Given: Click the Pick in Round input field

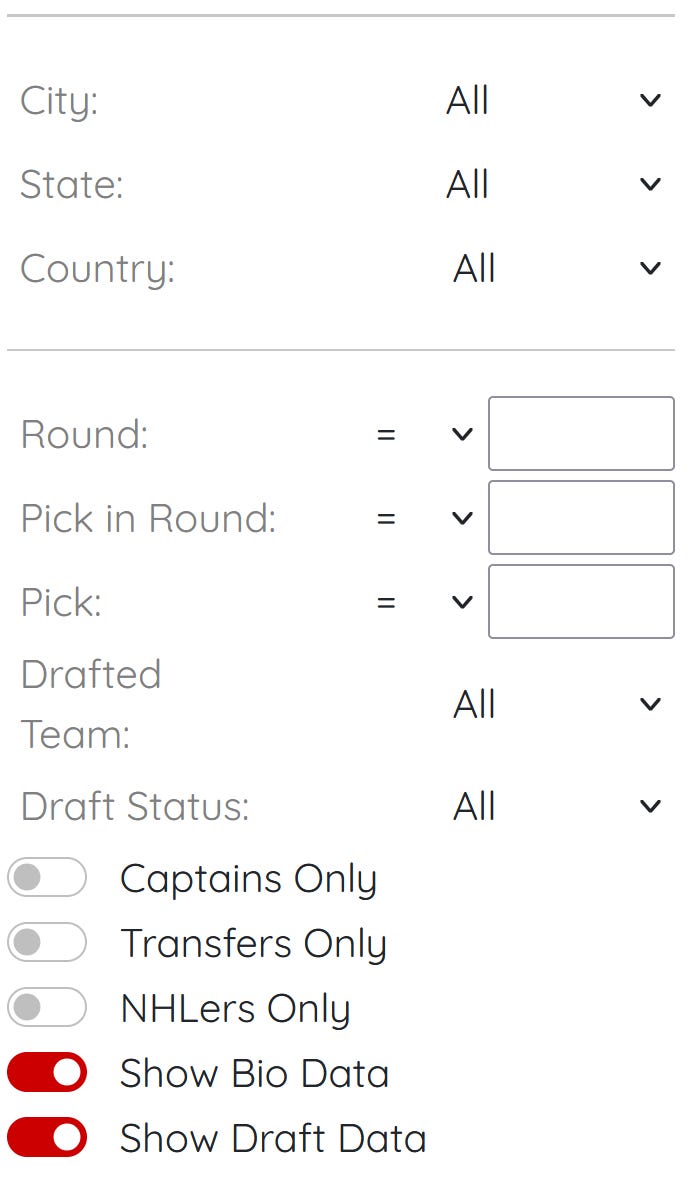Looking at the screenshot, I should pos(581,518).
